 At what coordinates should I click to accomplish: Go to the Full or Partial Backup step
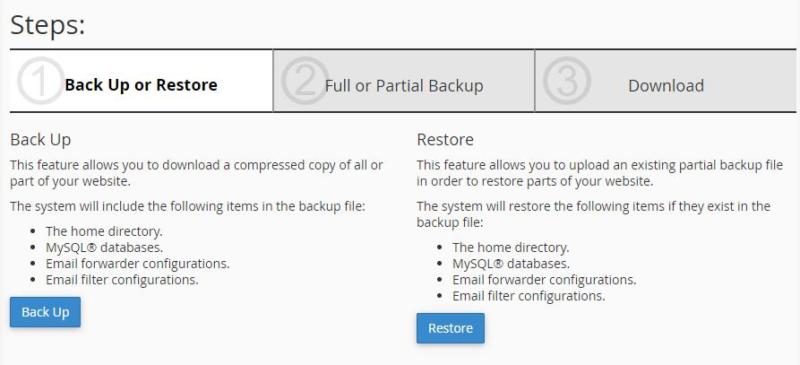[404, 81]
